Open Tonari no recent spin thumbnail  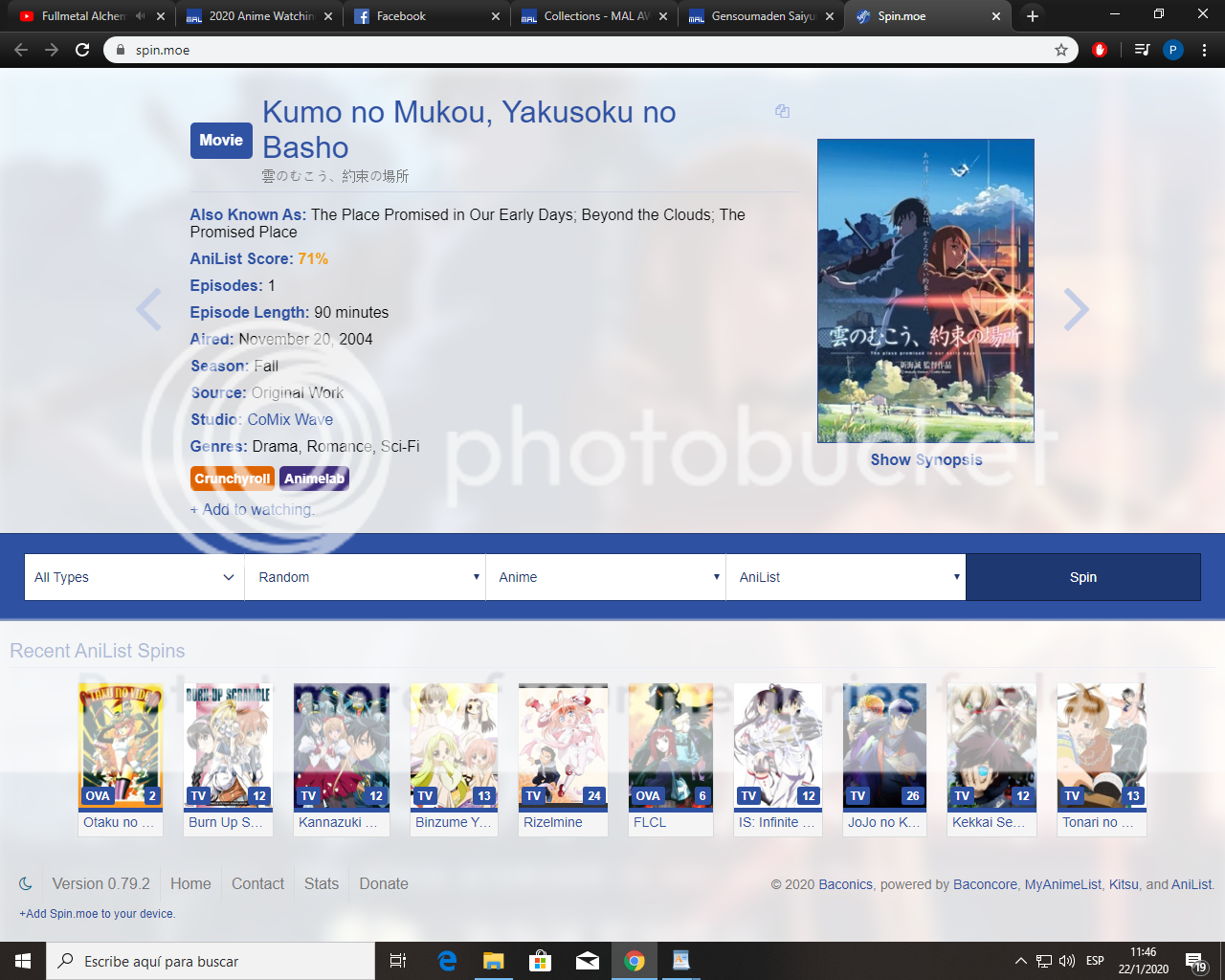point(1102,759)
